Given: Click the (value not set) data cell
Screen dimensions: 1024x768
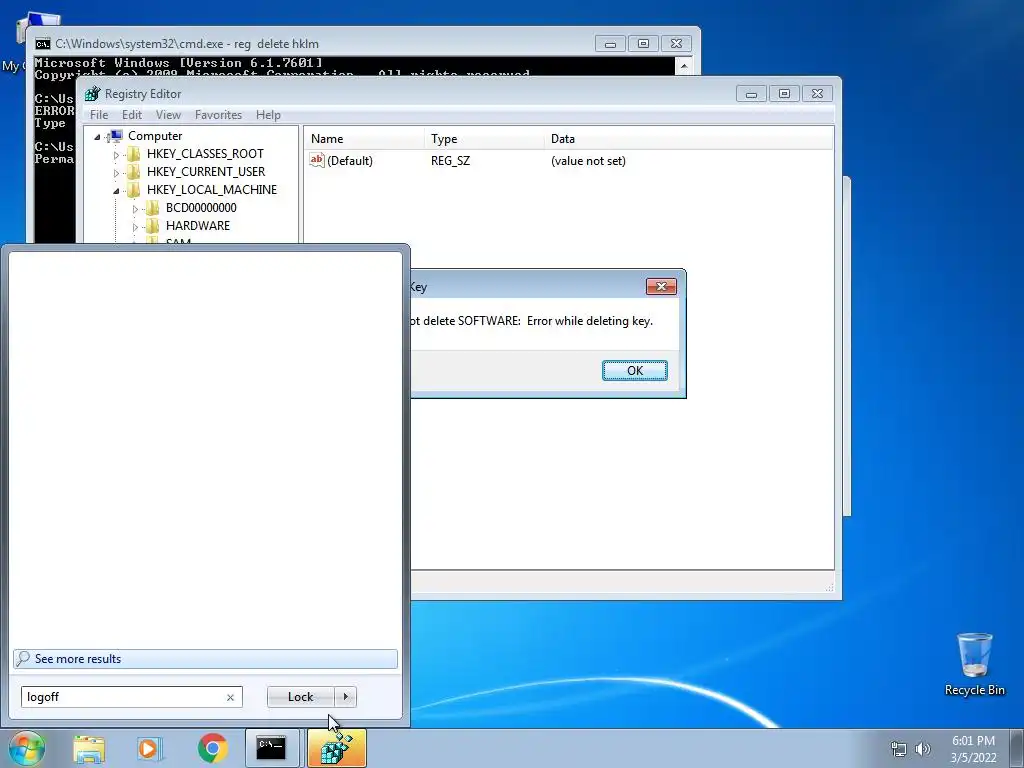Looking at the screenshot, I should tap(588, 161).
